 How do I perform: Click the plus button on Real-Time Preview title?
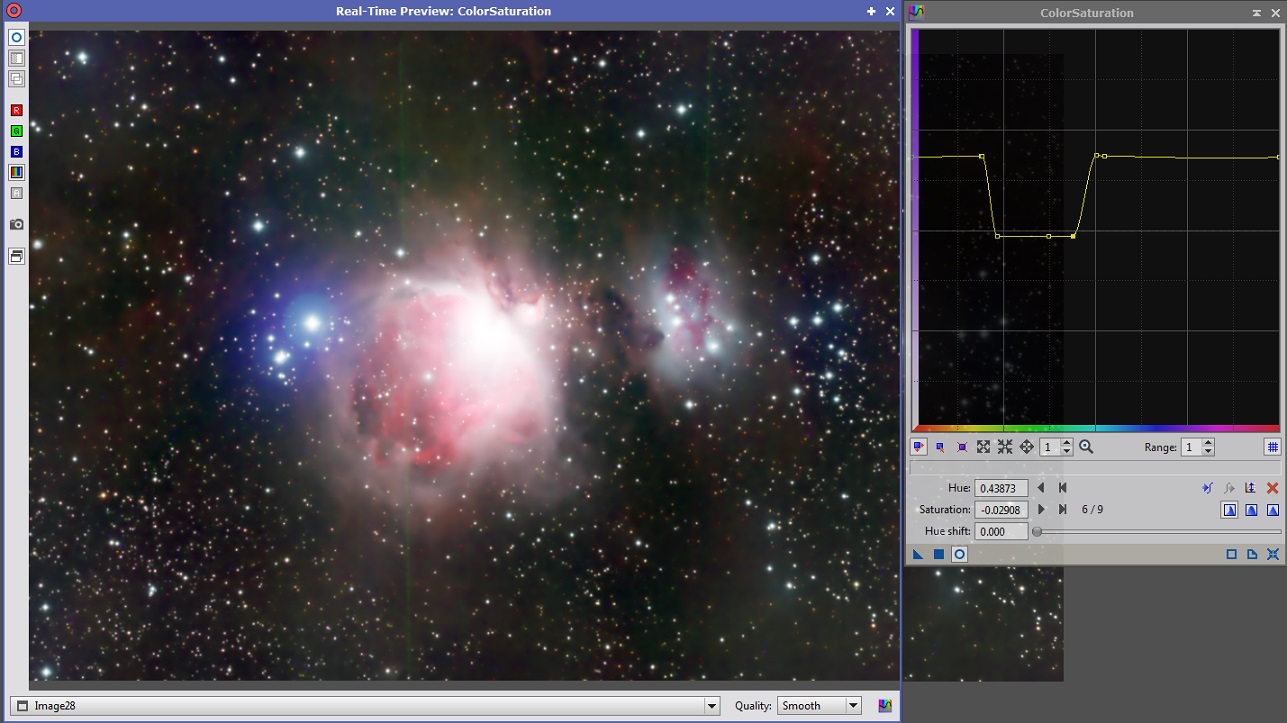[871, 11]
